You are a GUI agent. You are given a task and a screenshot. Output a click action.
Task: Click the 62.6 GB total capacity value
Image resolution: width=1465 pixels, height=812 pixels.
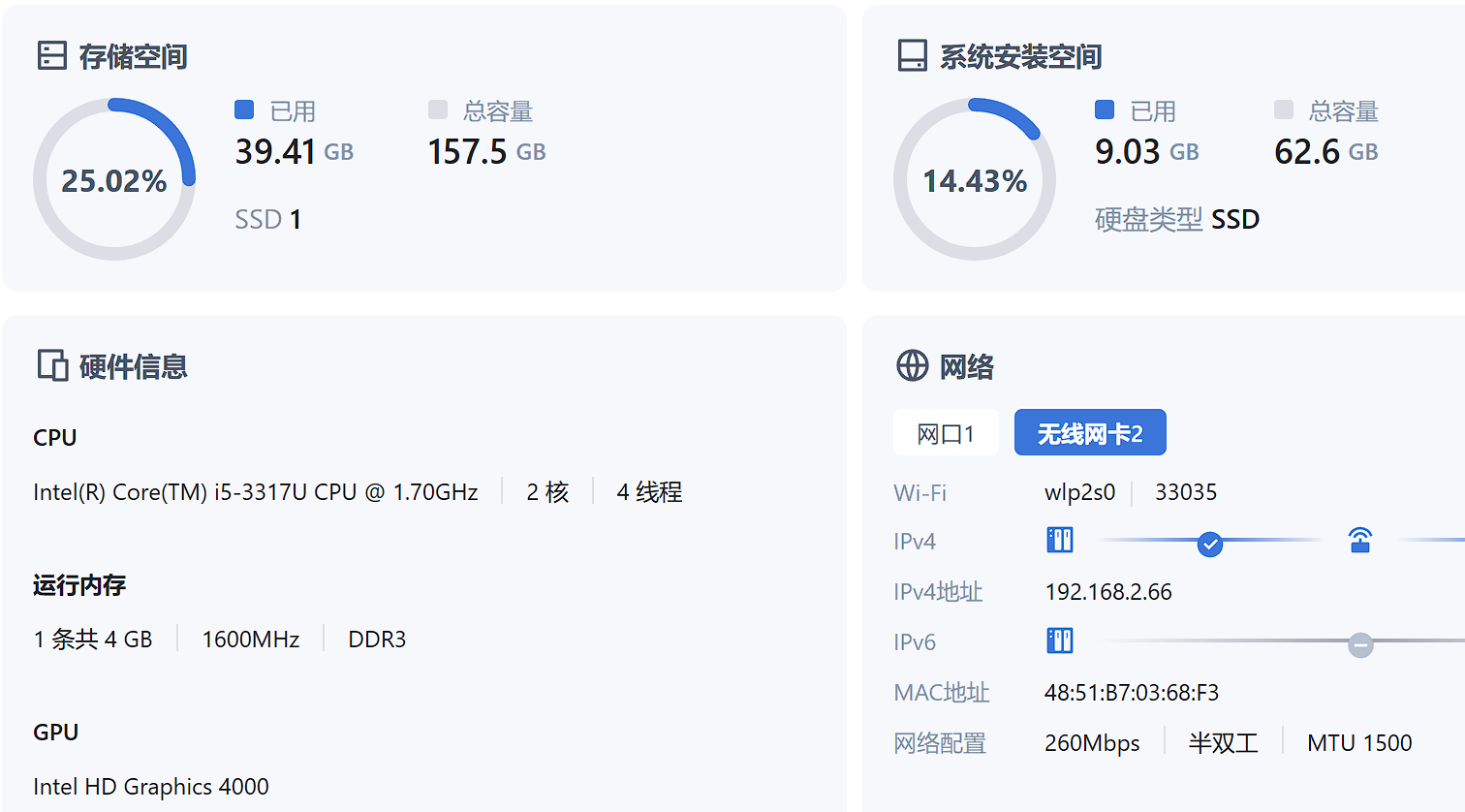pyautogui.click(x=1325, y=151)
